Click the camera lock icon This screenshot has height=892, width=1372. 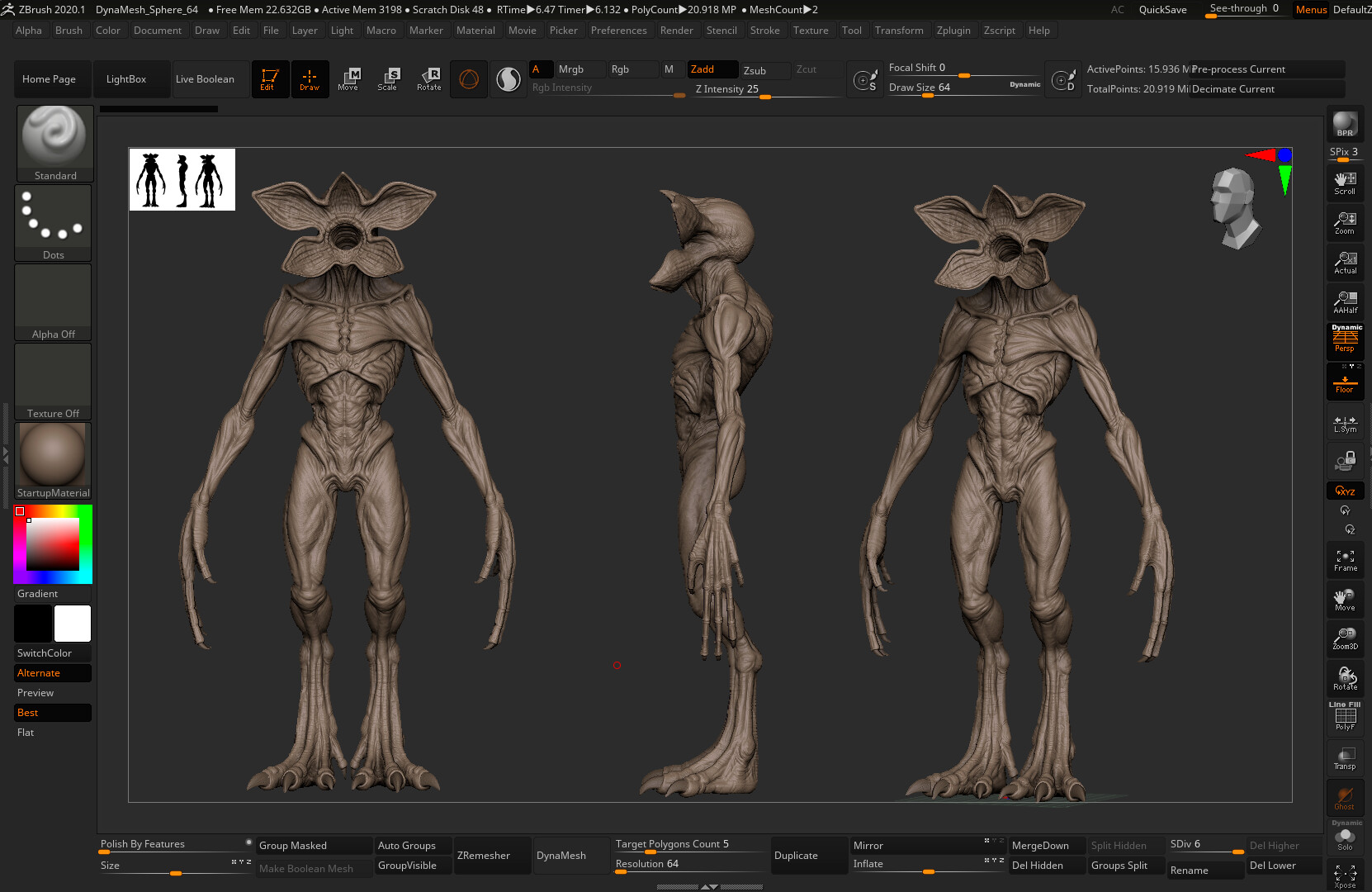[1345, 461]
